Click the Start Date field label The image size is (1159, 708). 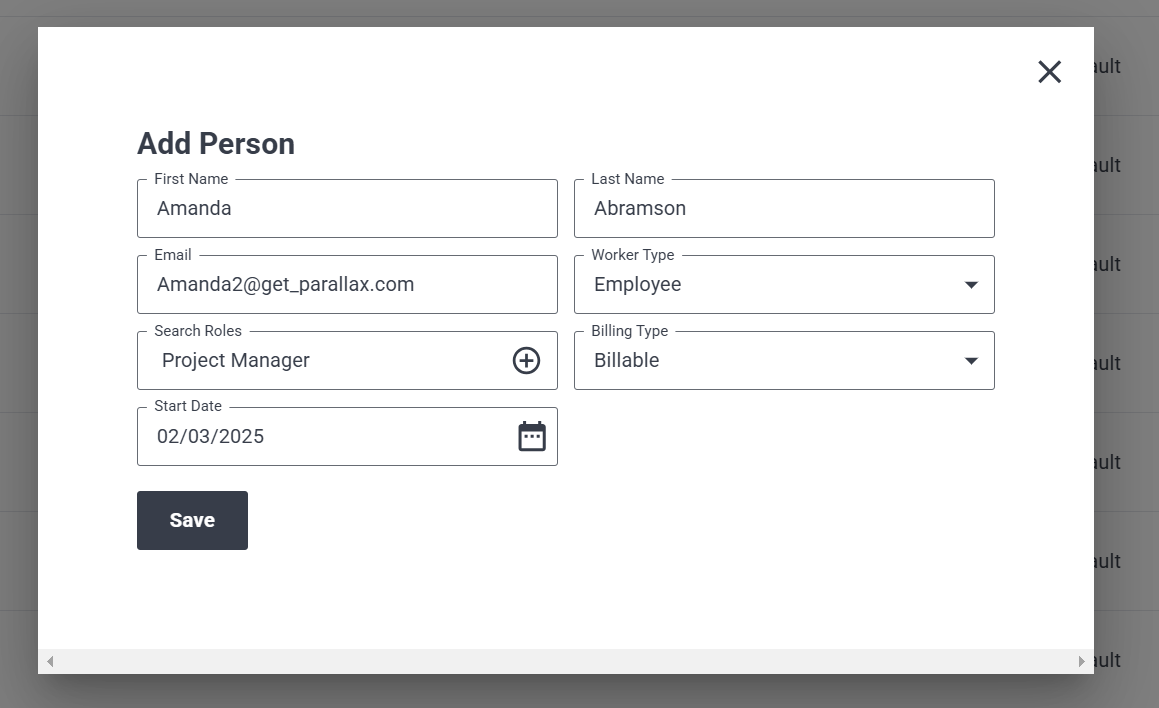click(x=188, y=406)
